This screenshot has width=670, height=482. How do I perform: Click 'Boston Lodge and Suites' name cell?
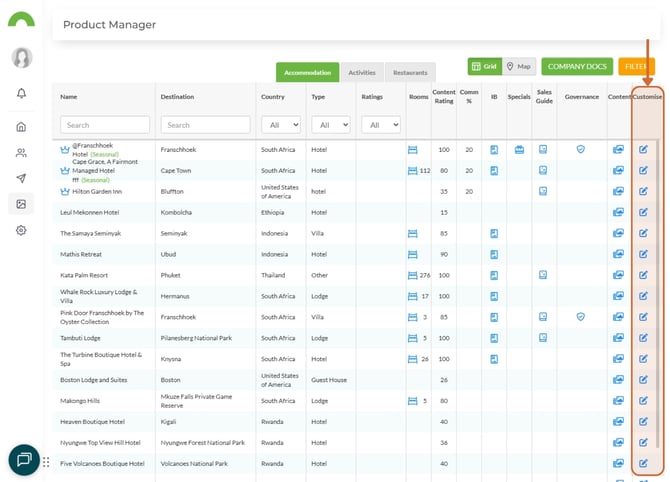94,380
